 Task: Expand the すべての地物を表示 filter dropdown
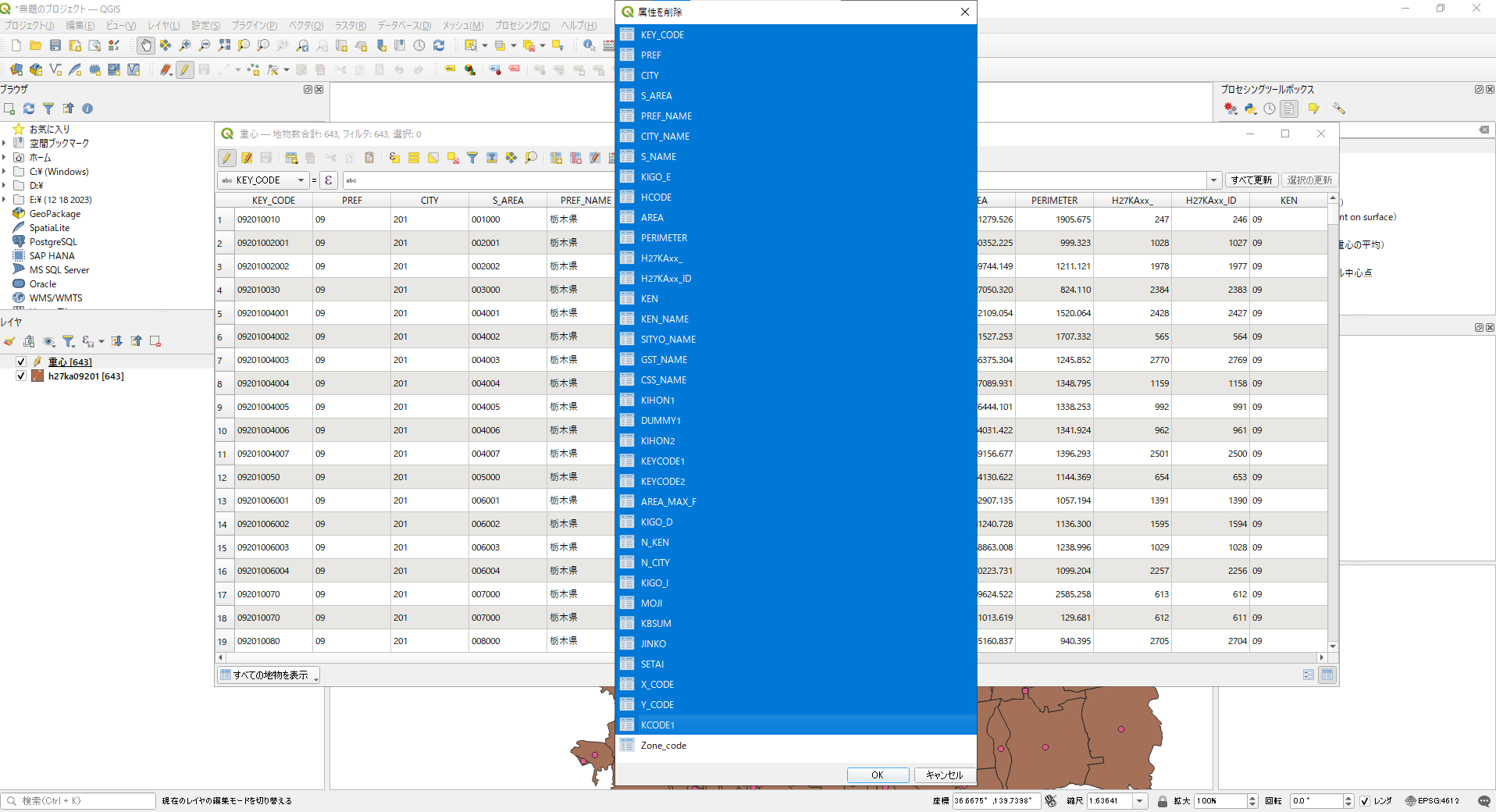pyautogui.click(x=269, y=675)
